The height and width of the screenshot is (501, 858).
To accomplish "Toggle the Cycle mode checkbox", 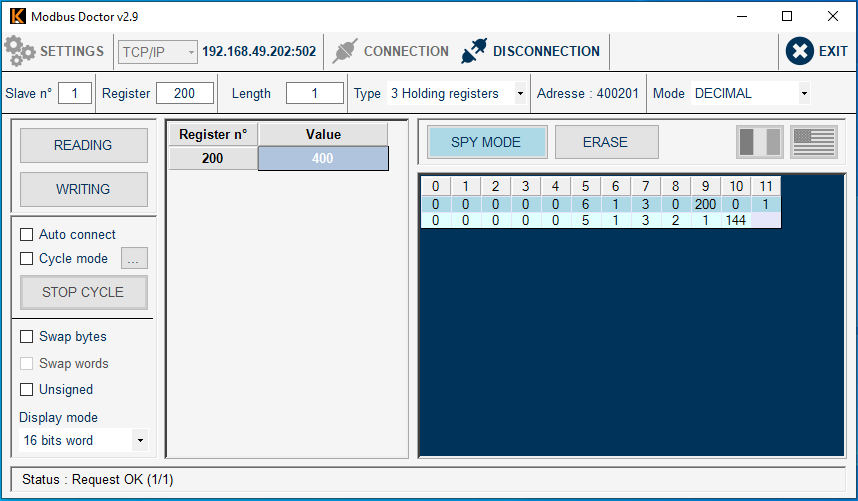I will point(27,259).
